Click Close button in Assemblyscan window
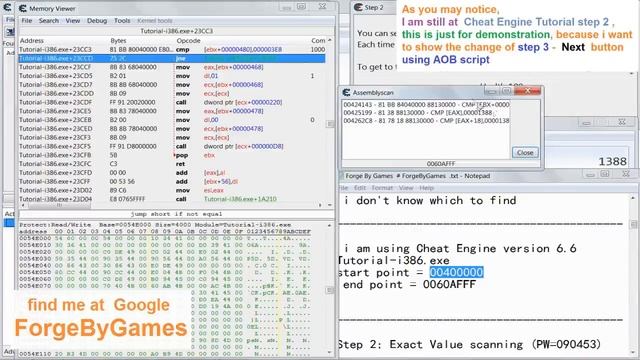 pyautogui.click(x=525, y=153)
